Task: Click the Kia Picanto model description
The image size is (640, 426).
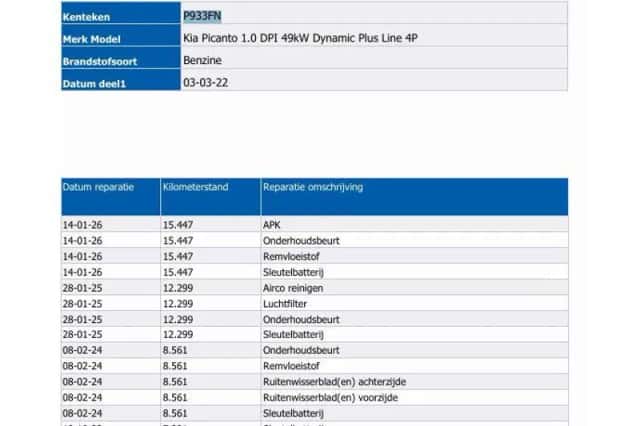Action: tap(300, 38)
